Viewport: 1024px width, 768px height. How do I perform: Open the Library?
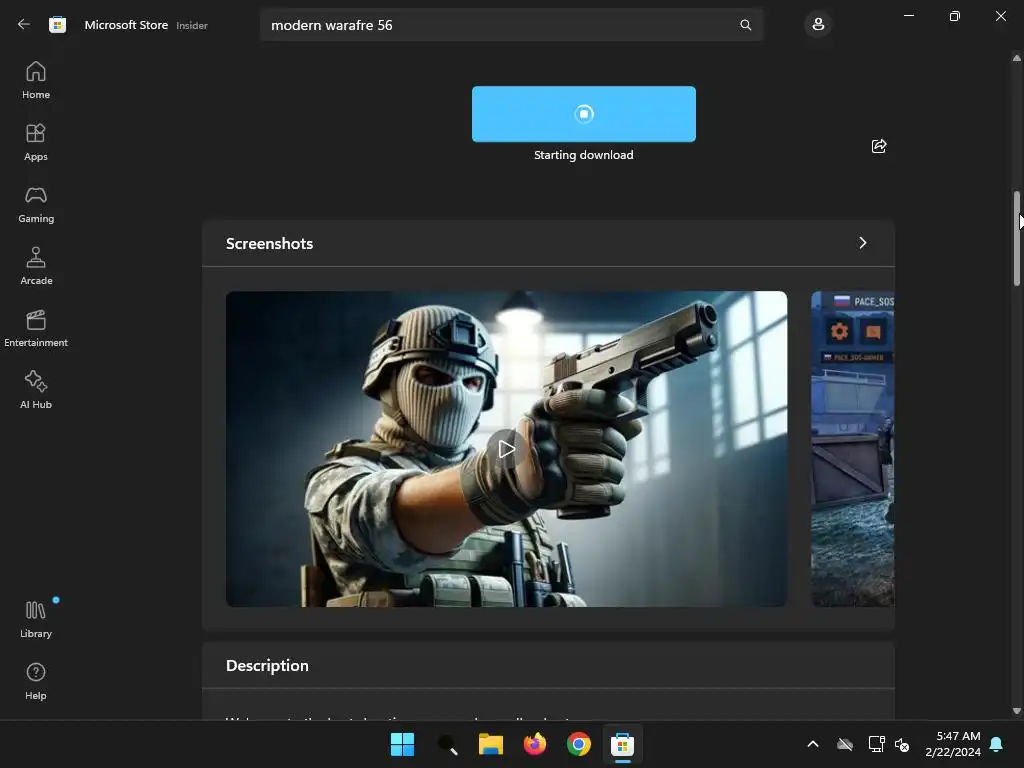[x=36, y=620]
